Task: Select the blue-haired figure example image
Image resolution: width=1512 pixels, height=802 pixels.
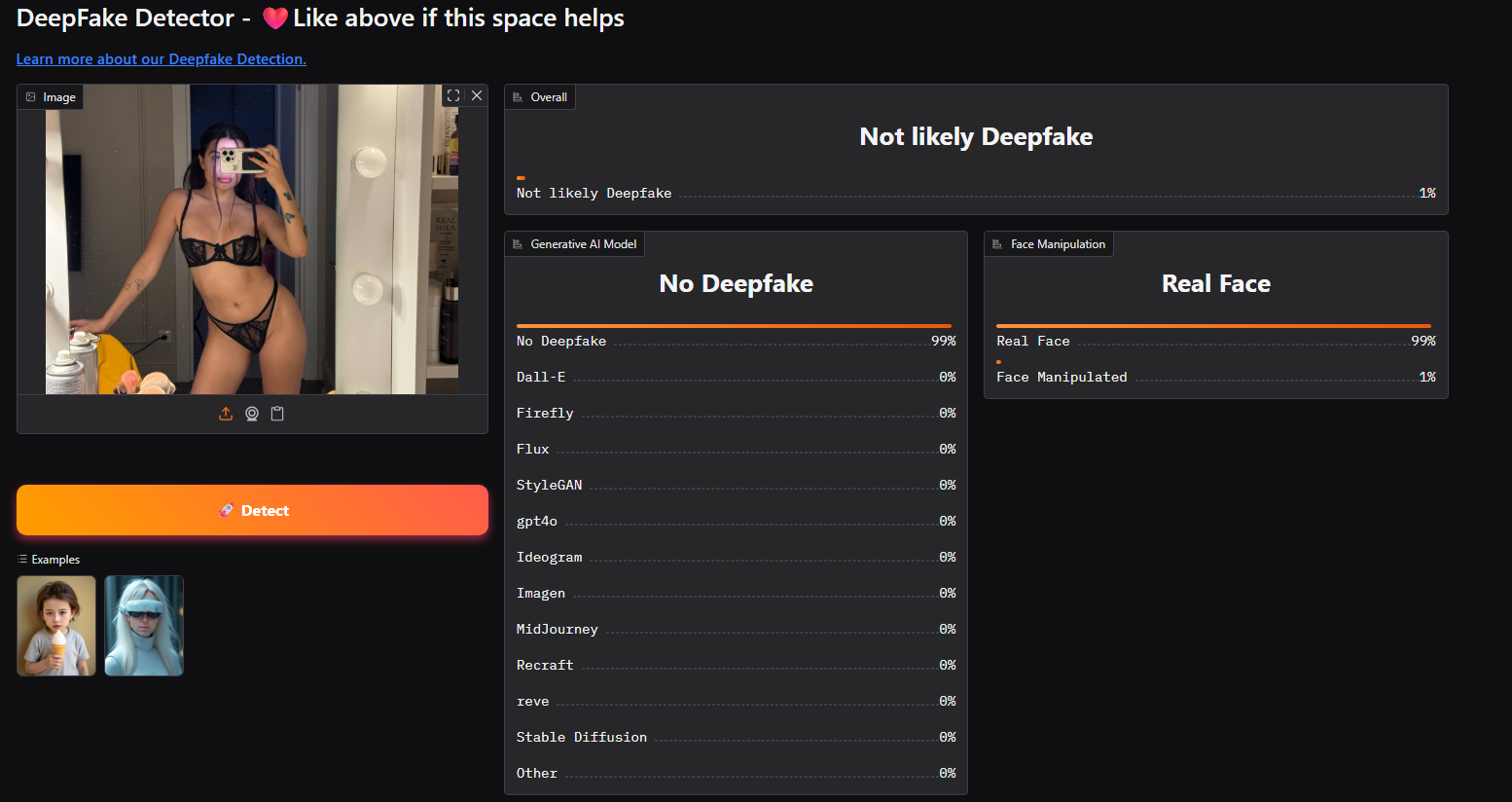Action: tap(144, 626)
